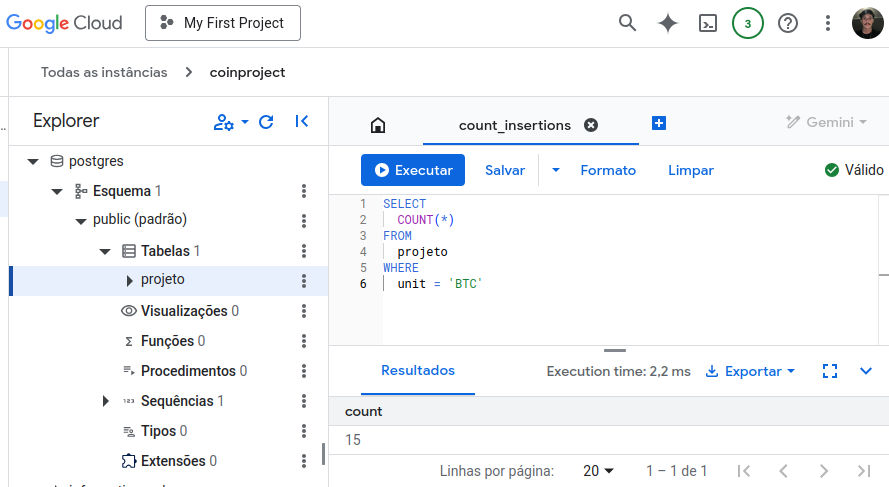Open rows per page dropdown
This screenshot has height=487, width=889.
point(598,470)
